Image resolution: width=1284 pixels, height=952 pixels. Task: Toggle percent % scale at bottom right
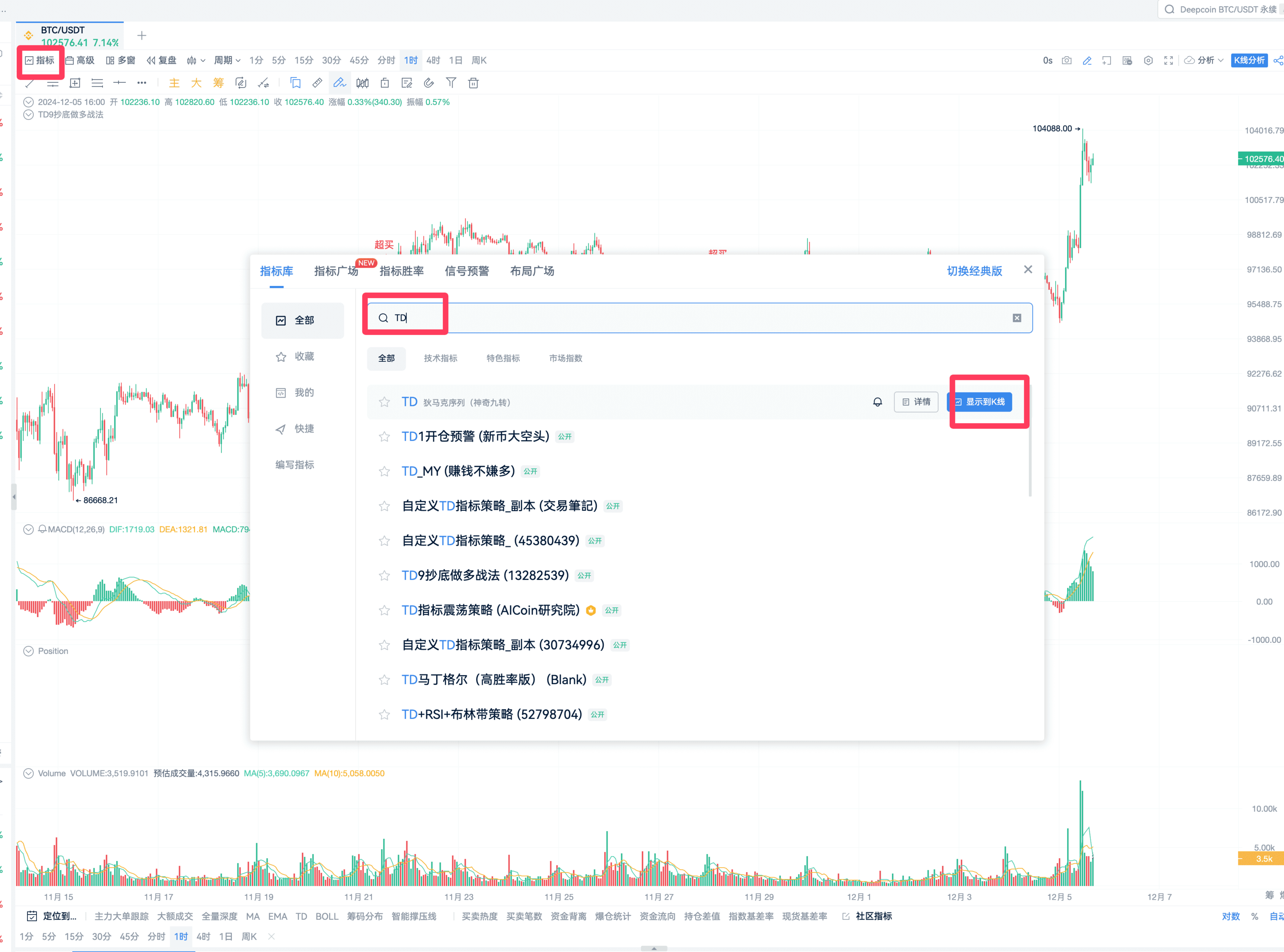tap(1255, 916)
